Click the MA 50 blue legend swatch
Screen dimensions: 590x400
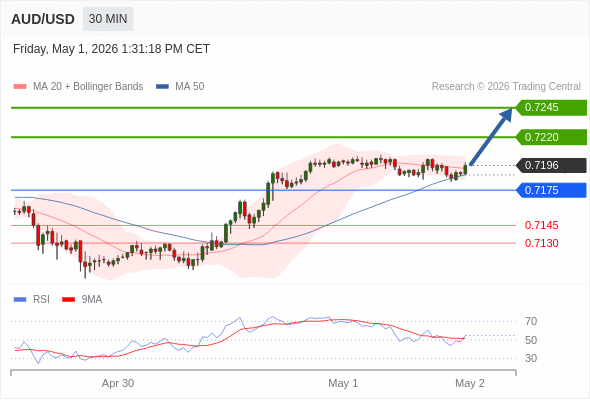(x=162, y=87)
